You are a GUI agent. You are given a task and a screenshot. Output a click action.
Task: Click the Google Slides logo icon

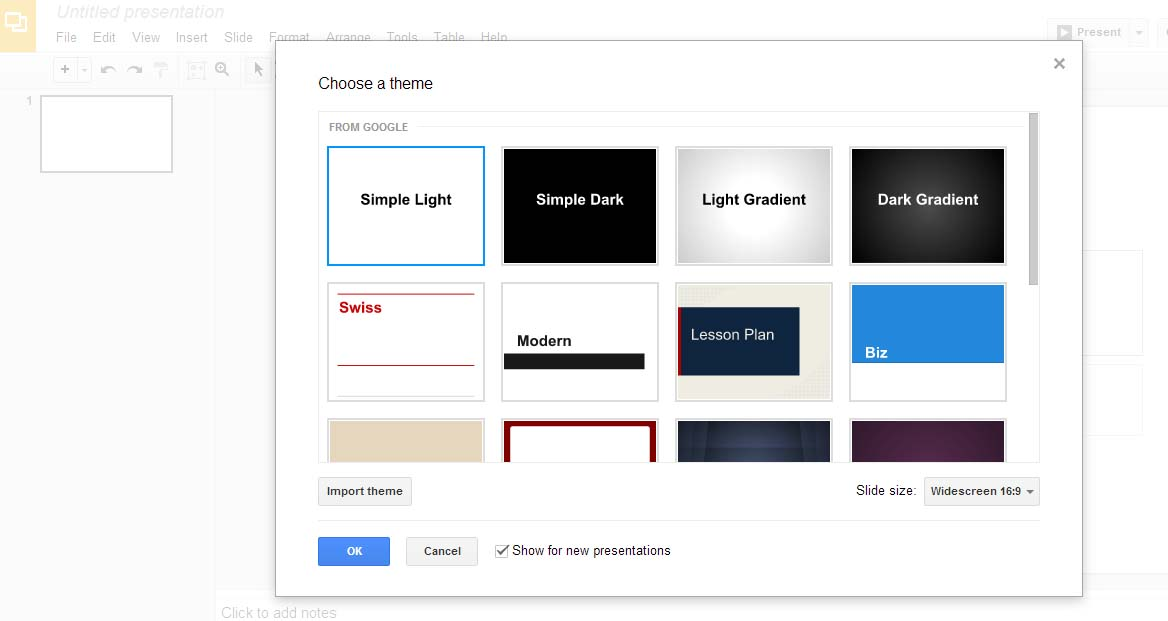click(x=17, y=24)
